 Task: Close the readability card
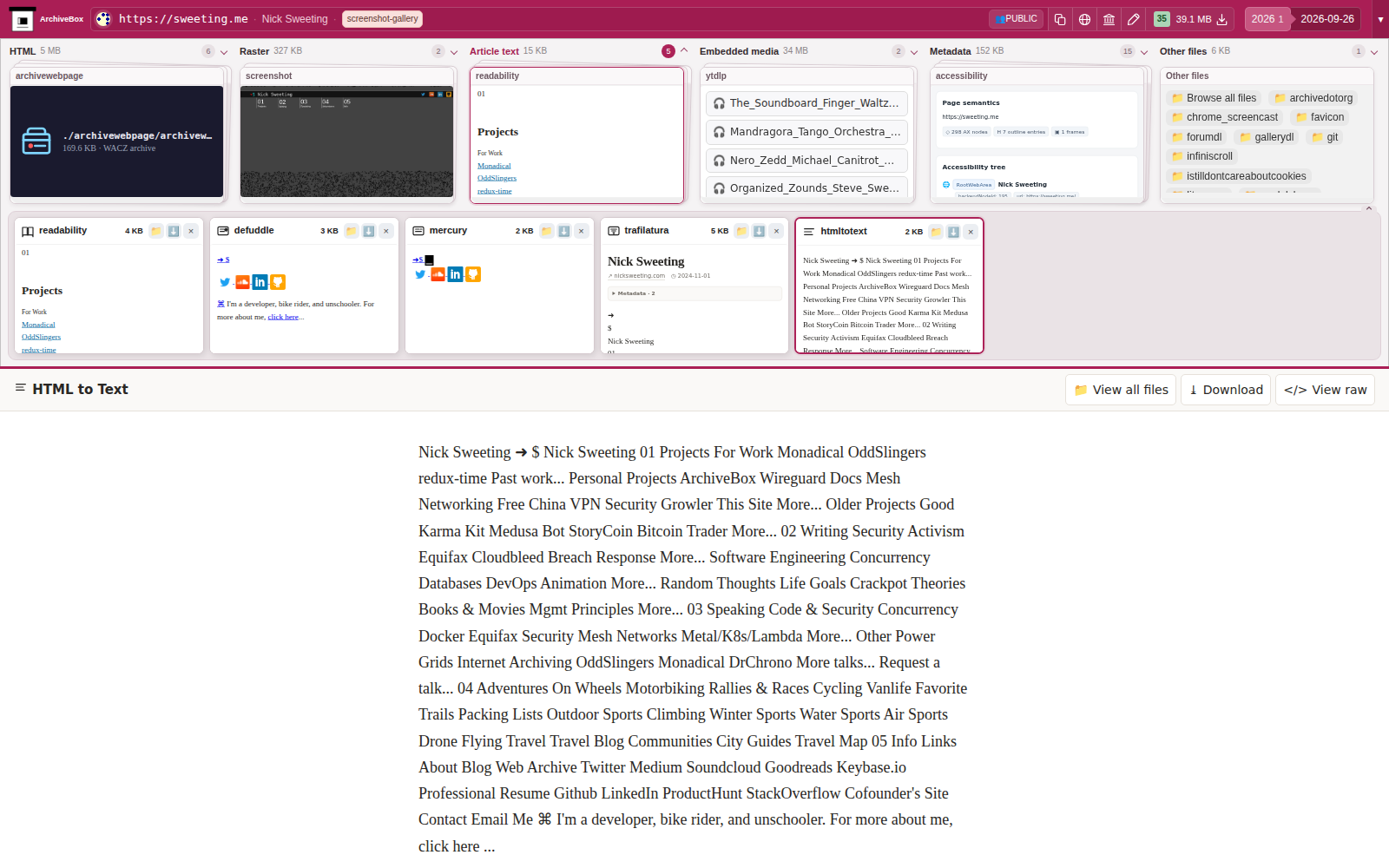tap(191, 231)
